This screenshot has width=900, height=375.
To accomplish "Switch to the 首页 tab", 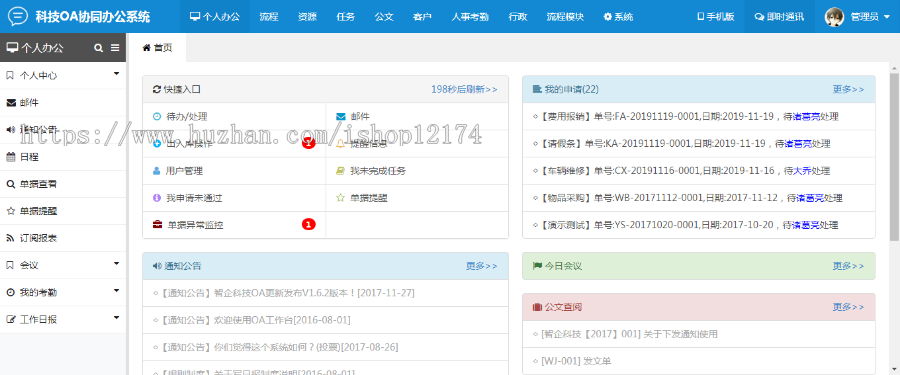I will (x=157, y=48).
